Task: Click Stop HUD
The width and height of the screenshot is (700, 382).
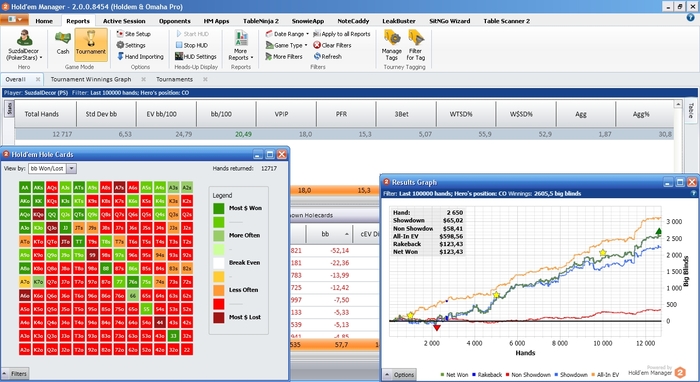Action: pyautogui.click(x=192, y=45)
